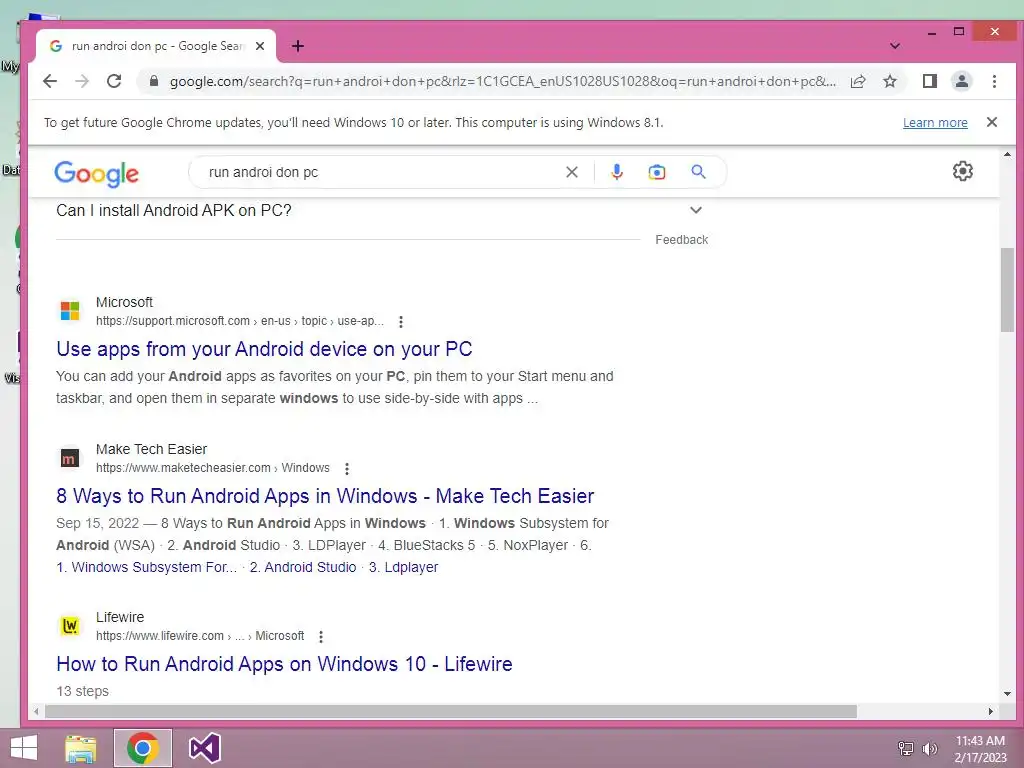
Task: Click the horizontal scroll left arrow
Action: point(37,711)
